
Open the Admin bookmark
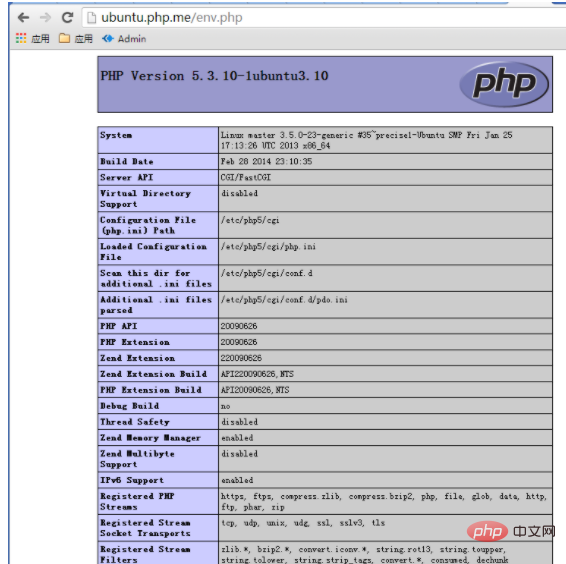[x=124, y=39]
